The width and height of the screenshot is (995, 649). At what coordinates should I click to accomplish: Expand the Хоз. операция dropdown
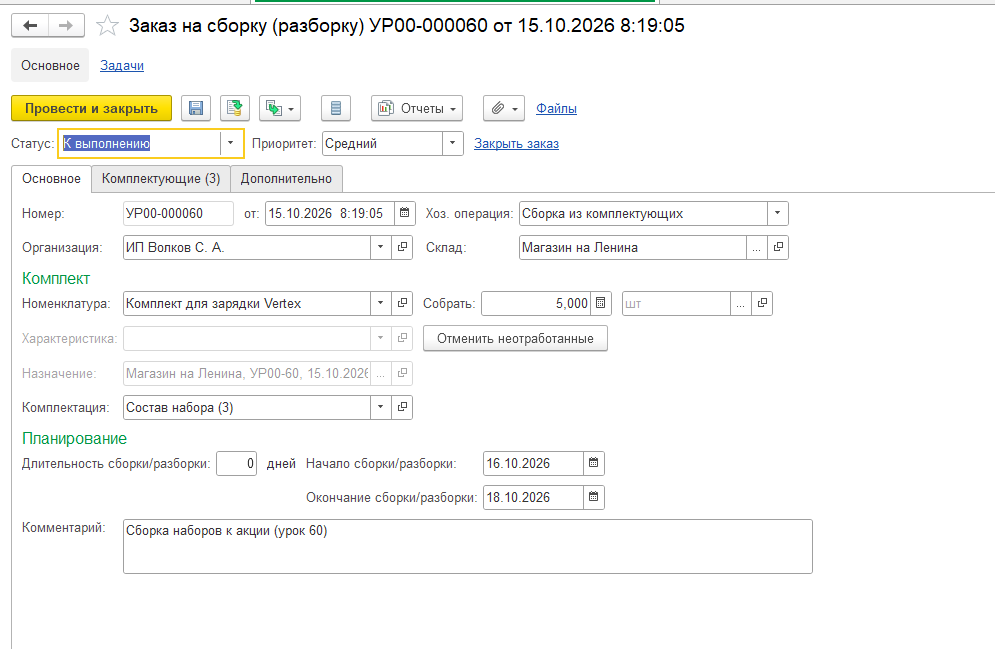pos(777,213)
